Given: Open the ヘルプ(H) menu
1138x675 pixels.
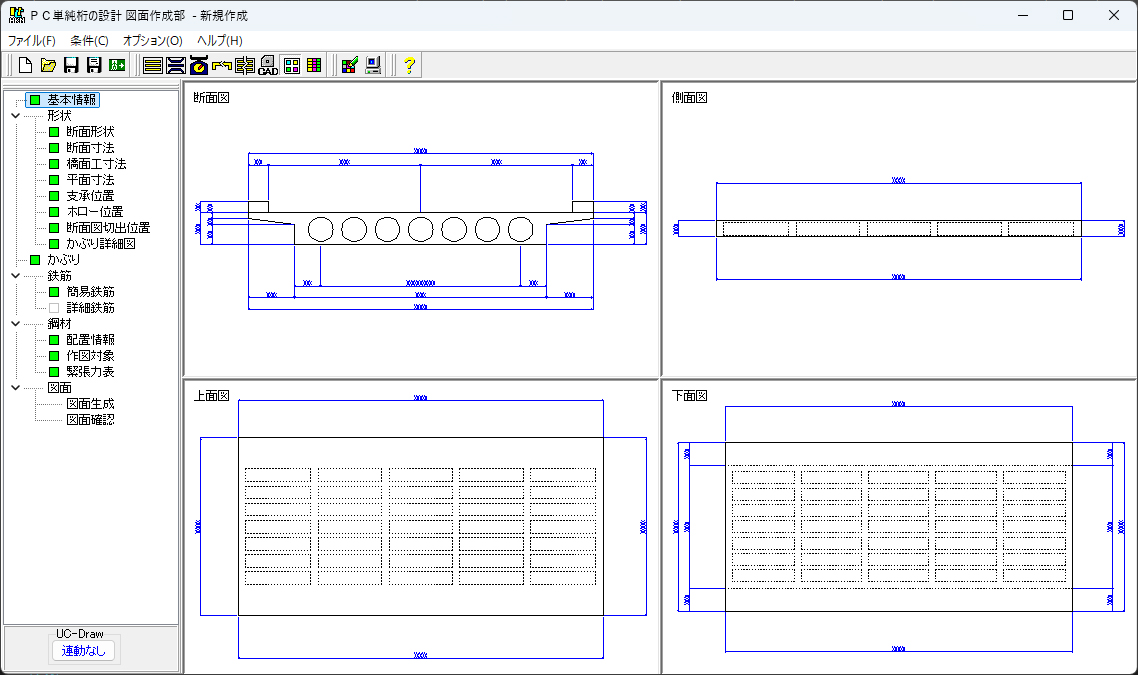Looking at the screenshot, I should click(x=220, y=41).
